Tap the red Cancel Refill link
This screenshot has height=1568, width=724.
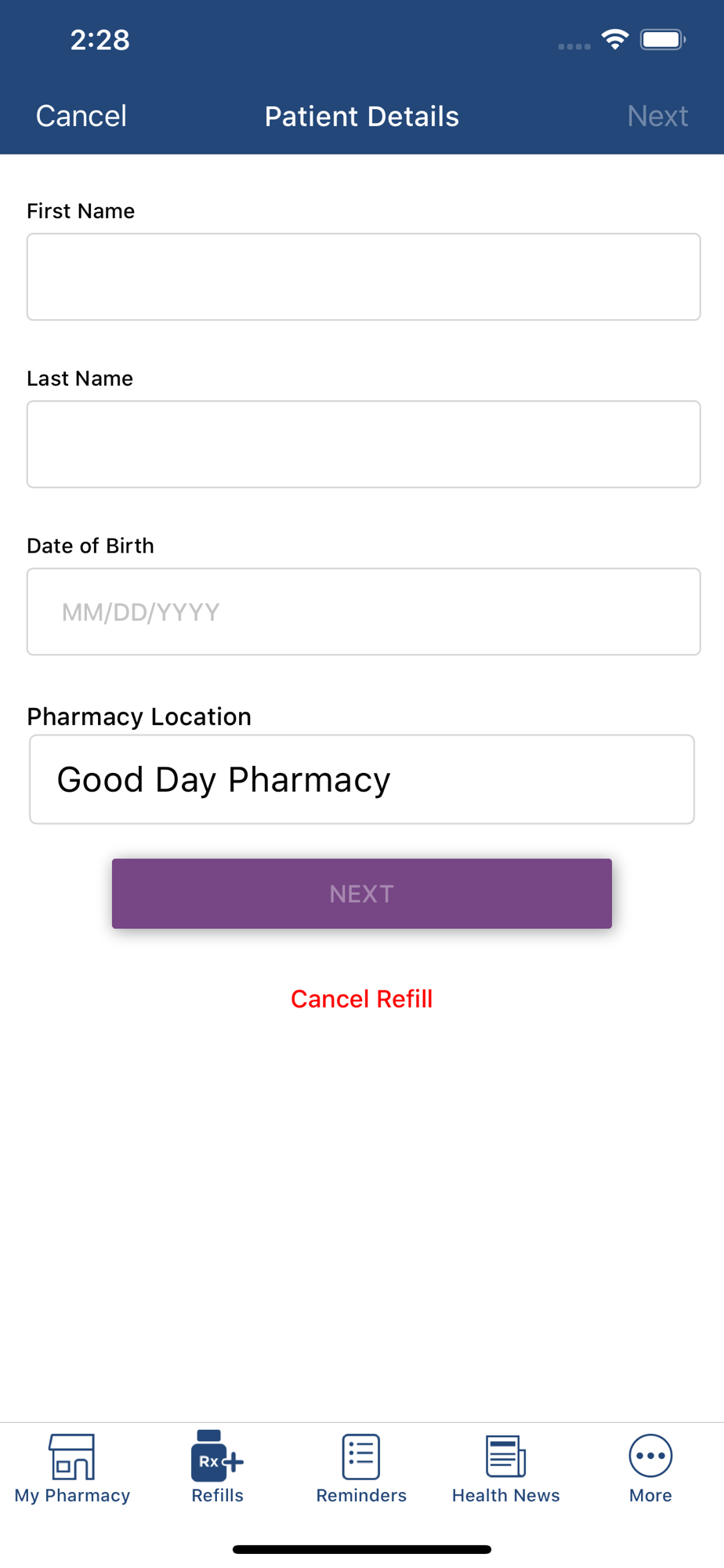pyautogui.click(x=362, y=999)
